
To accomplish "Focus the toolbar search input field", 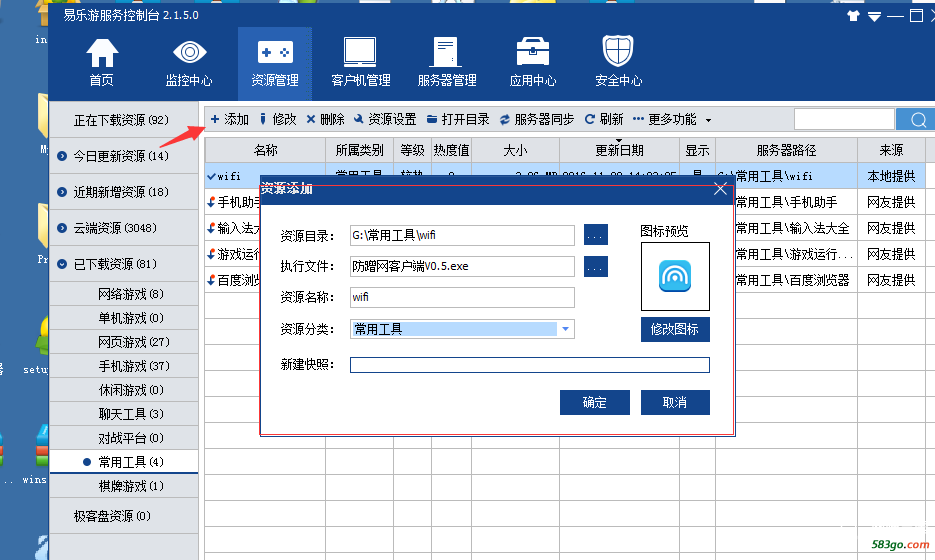I will coord(844,119).
